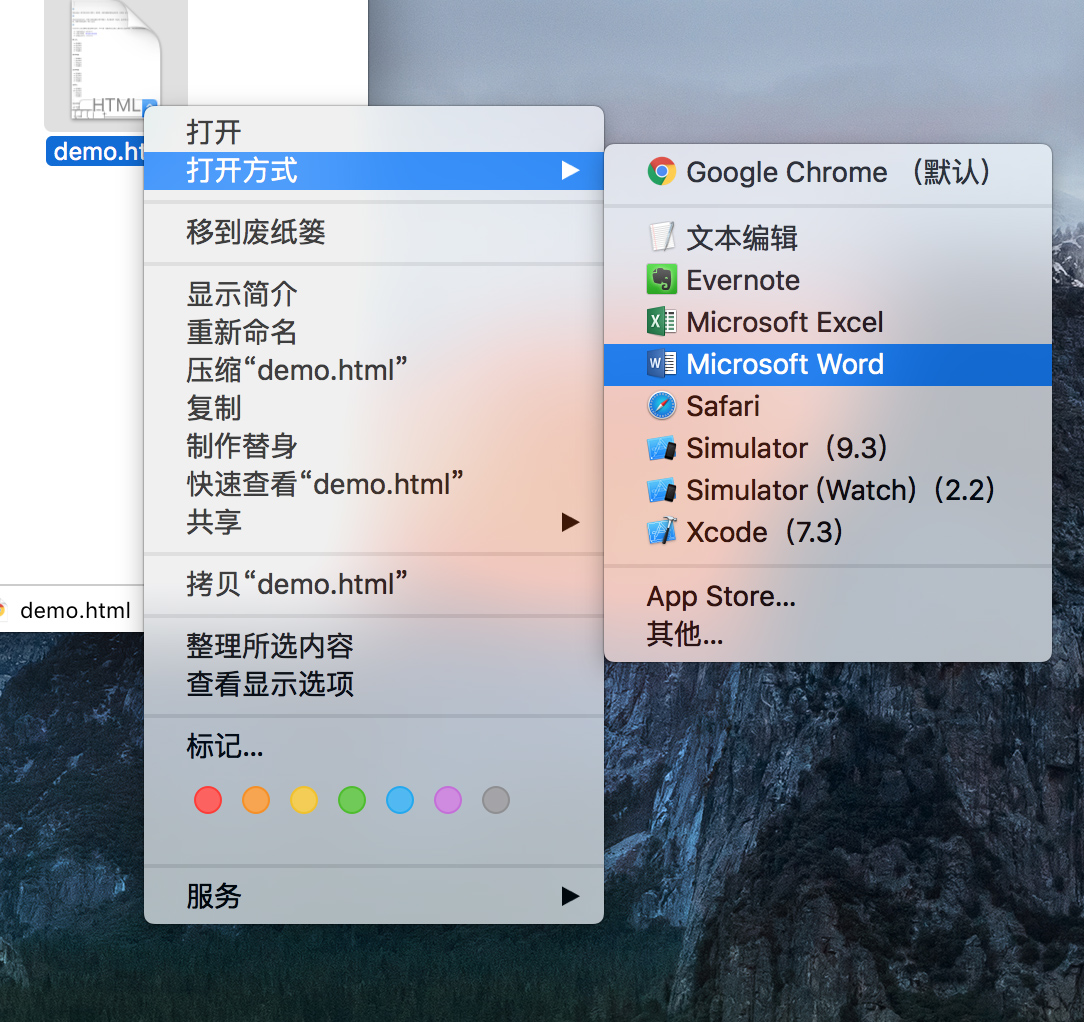Open file with Simulator (9.3)
The height and width of the screenshot is (1022, 1084).
tap(828, 448)
